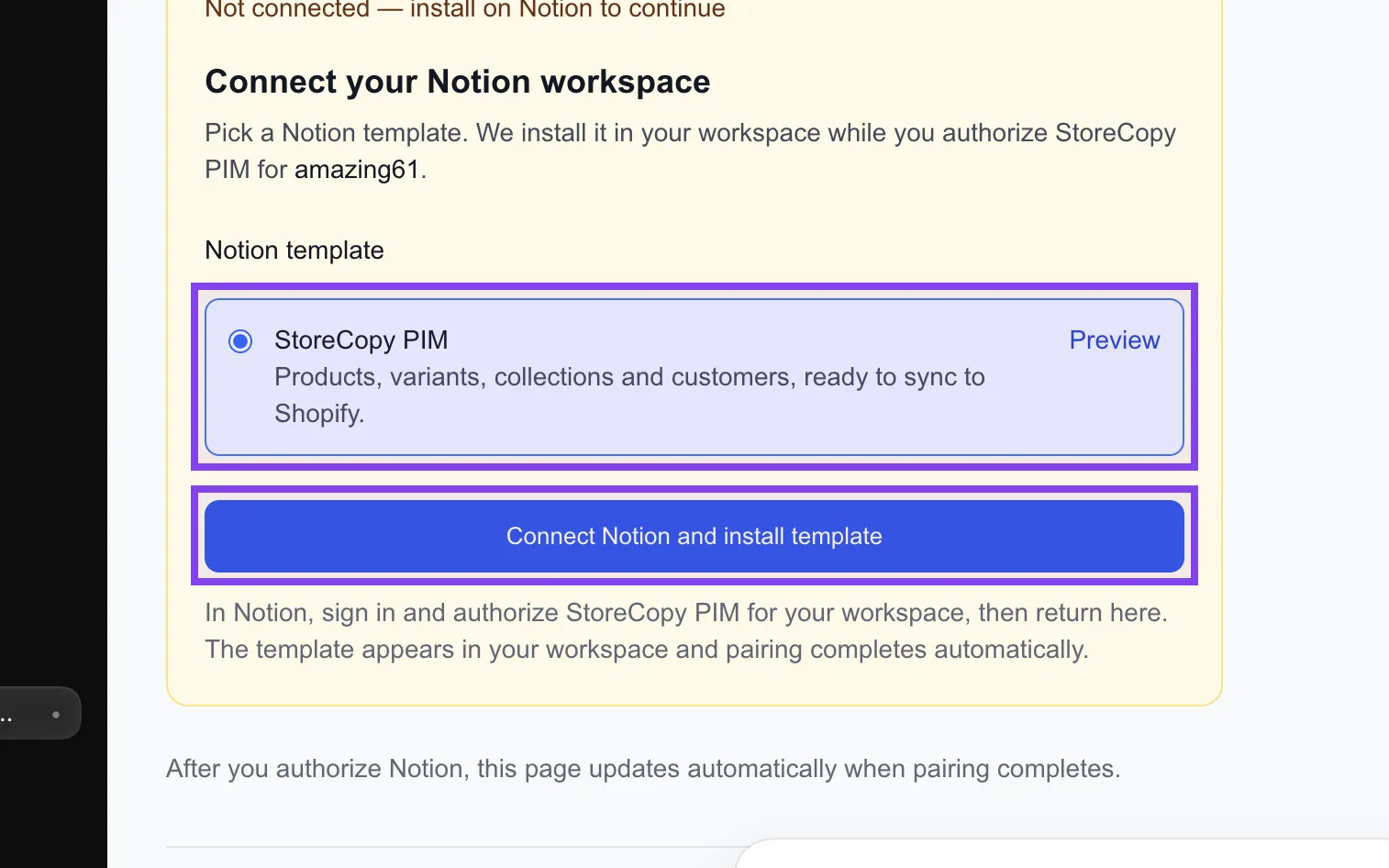Click the 'In Notion, sign in' instructions text
This screenshot has width=1389, height=868.
coord(686,631)
